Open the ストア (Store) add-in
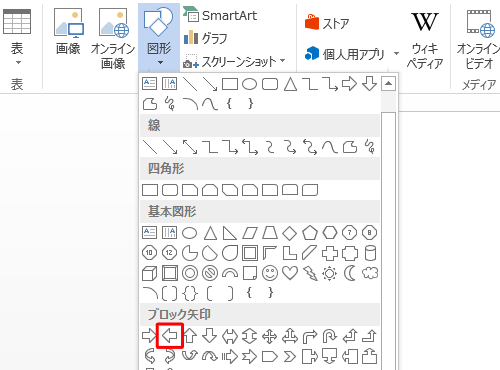The image size is (500, 370). click(327, 23)
